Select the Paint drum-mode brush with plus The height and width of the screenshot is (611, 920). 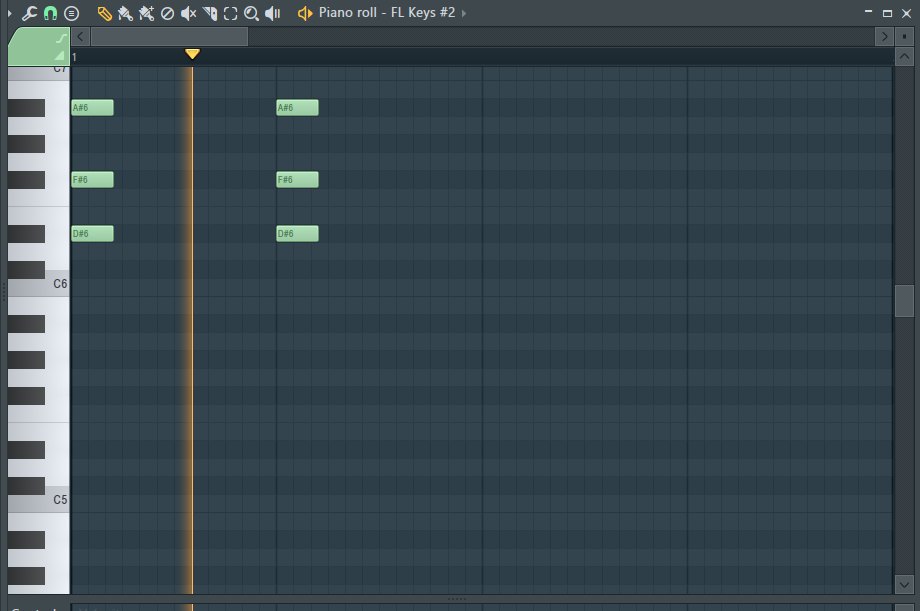[146, 13]
